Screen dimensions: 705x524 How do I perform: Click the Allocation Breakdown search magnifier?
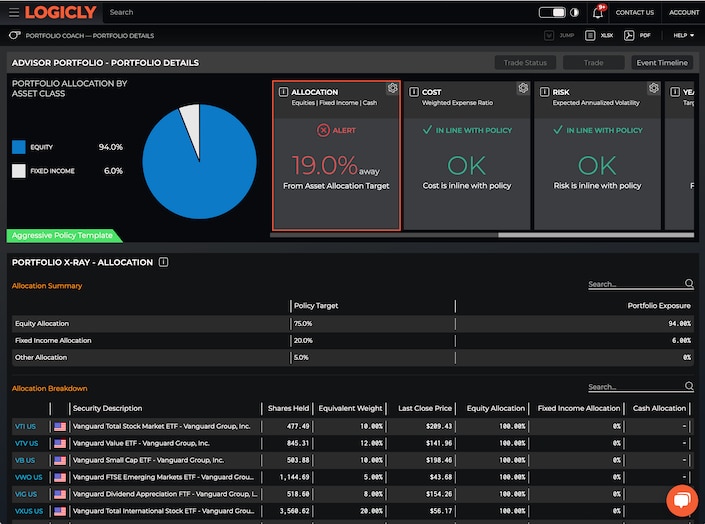pyautogui.click(x=689, y=386)
